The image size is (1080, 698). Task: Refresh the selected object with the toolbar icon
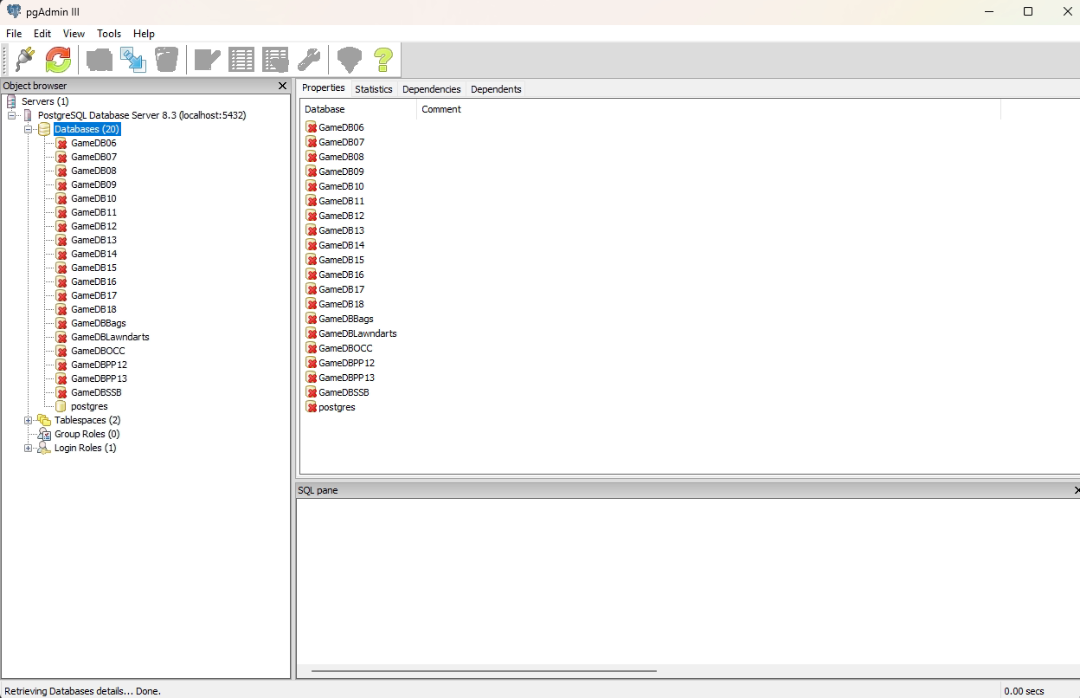59,60
